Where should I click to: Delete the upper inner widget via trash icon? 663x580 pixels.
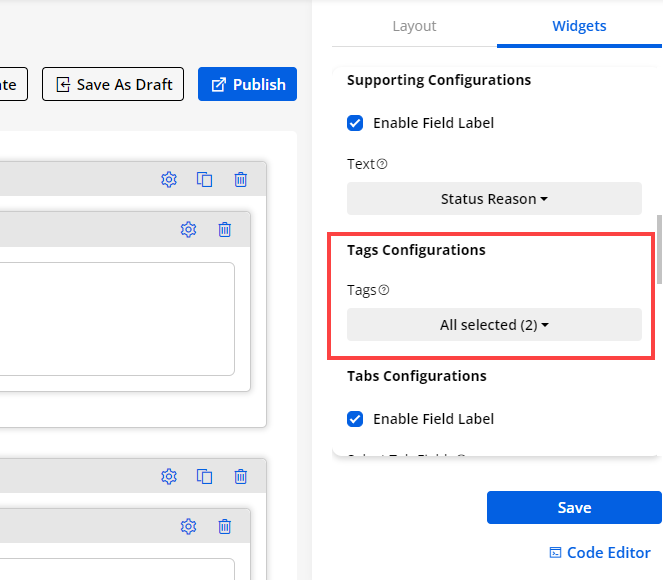pyautogui.click(x=225, y=230)
